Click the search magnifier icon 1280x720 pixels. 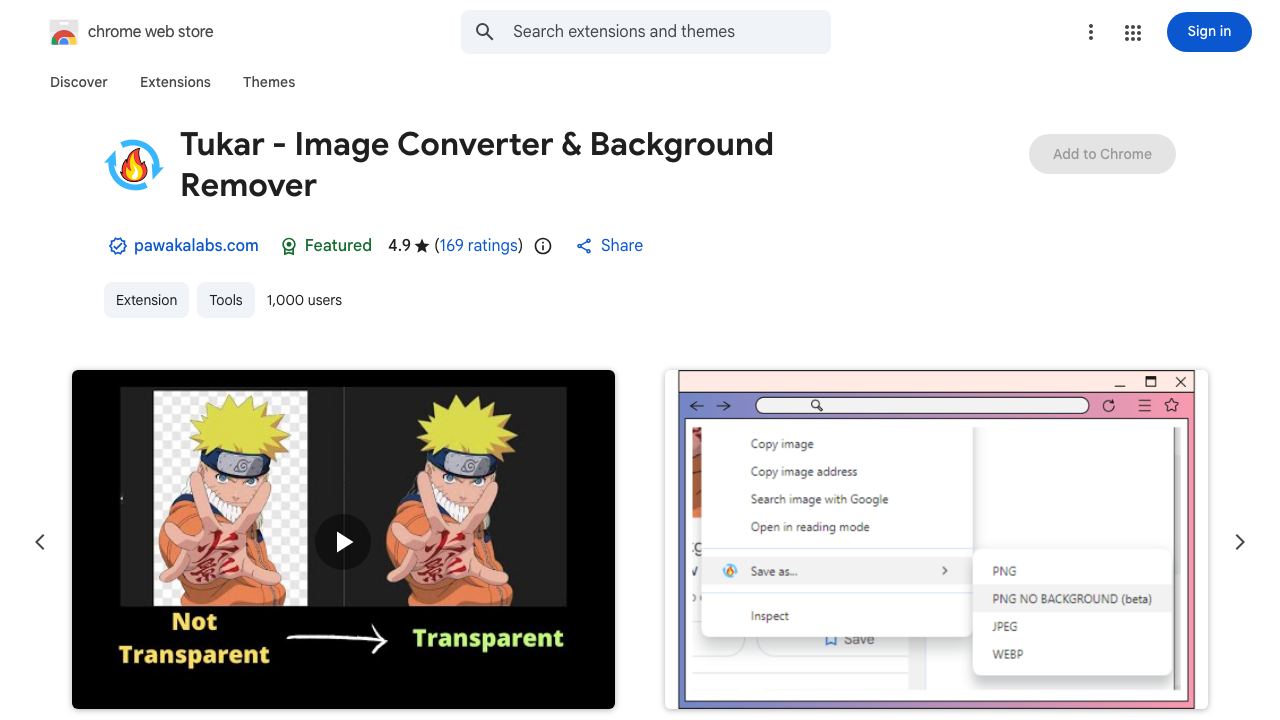coord(485,32)
